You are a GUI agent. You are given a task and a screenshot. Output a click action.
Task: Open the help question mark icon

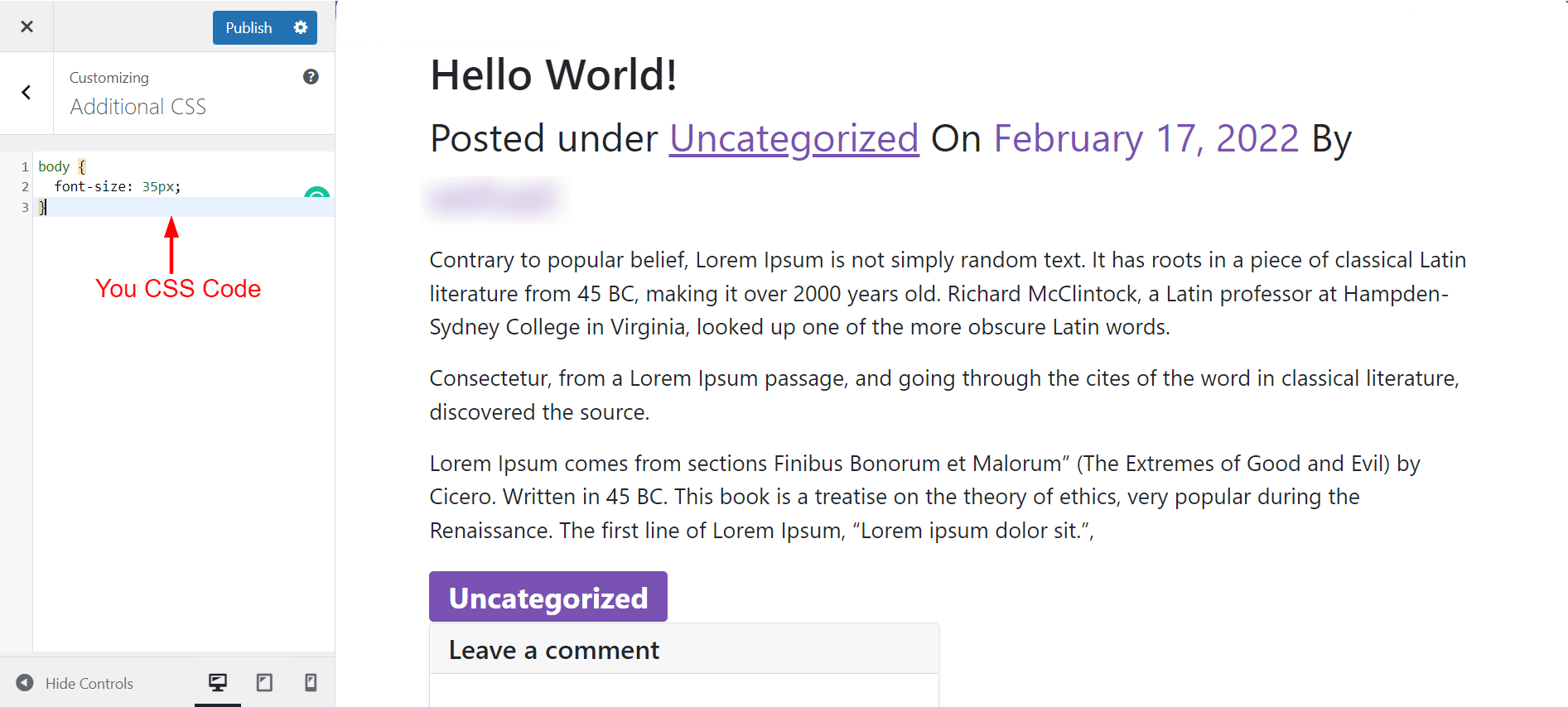(x=311, y=77)
